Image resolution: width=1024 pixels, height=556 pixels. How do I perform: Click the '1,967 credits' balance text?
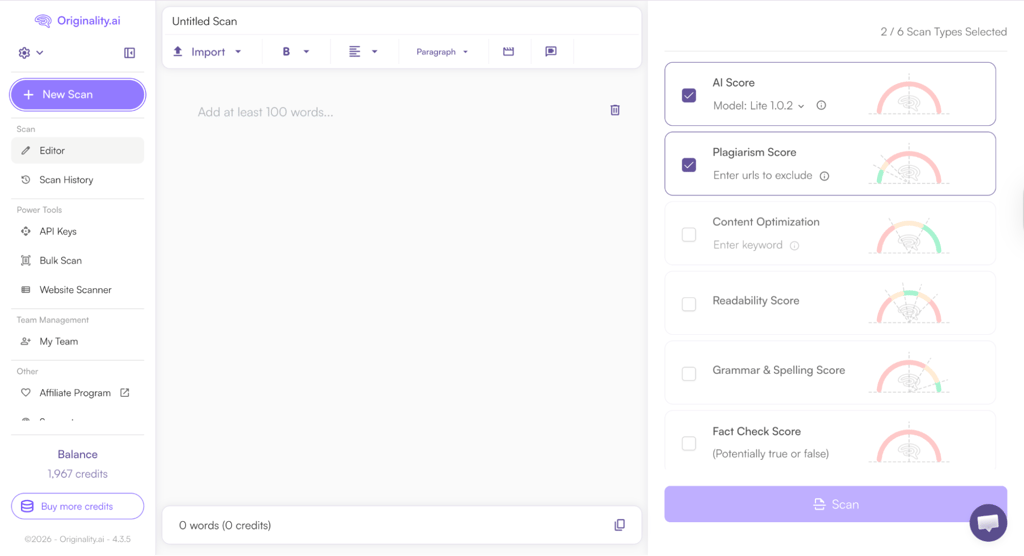pyautogui.click(x=78, y=474)
